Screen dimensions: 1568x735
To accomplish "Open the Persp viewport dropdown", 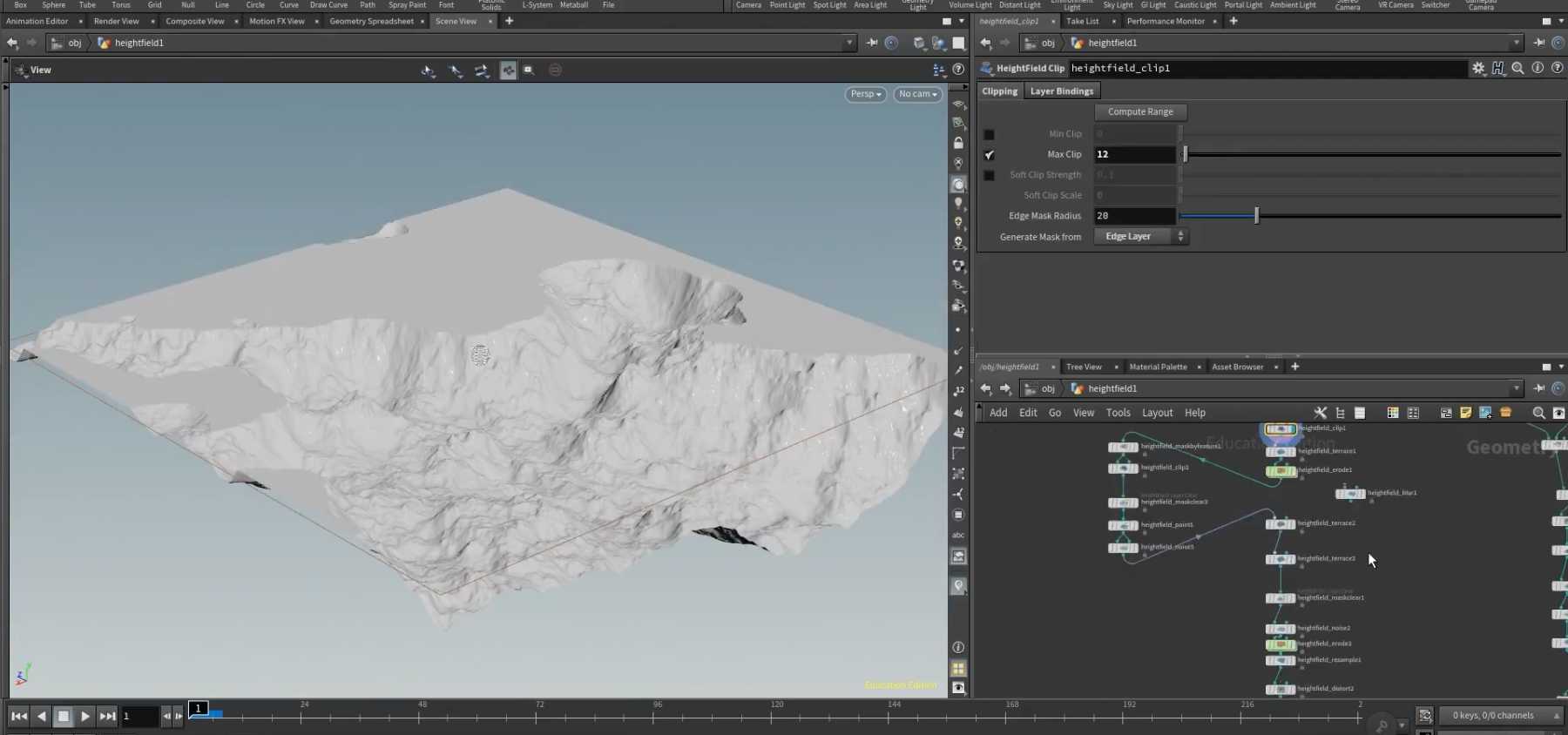I will [x=865, y=94].
